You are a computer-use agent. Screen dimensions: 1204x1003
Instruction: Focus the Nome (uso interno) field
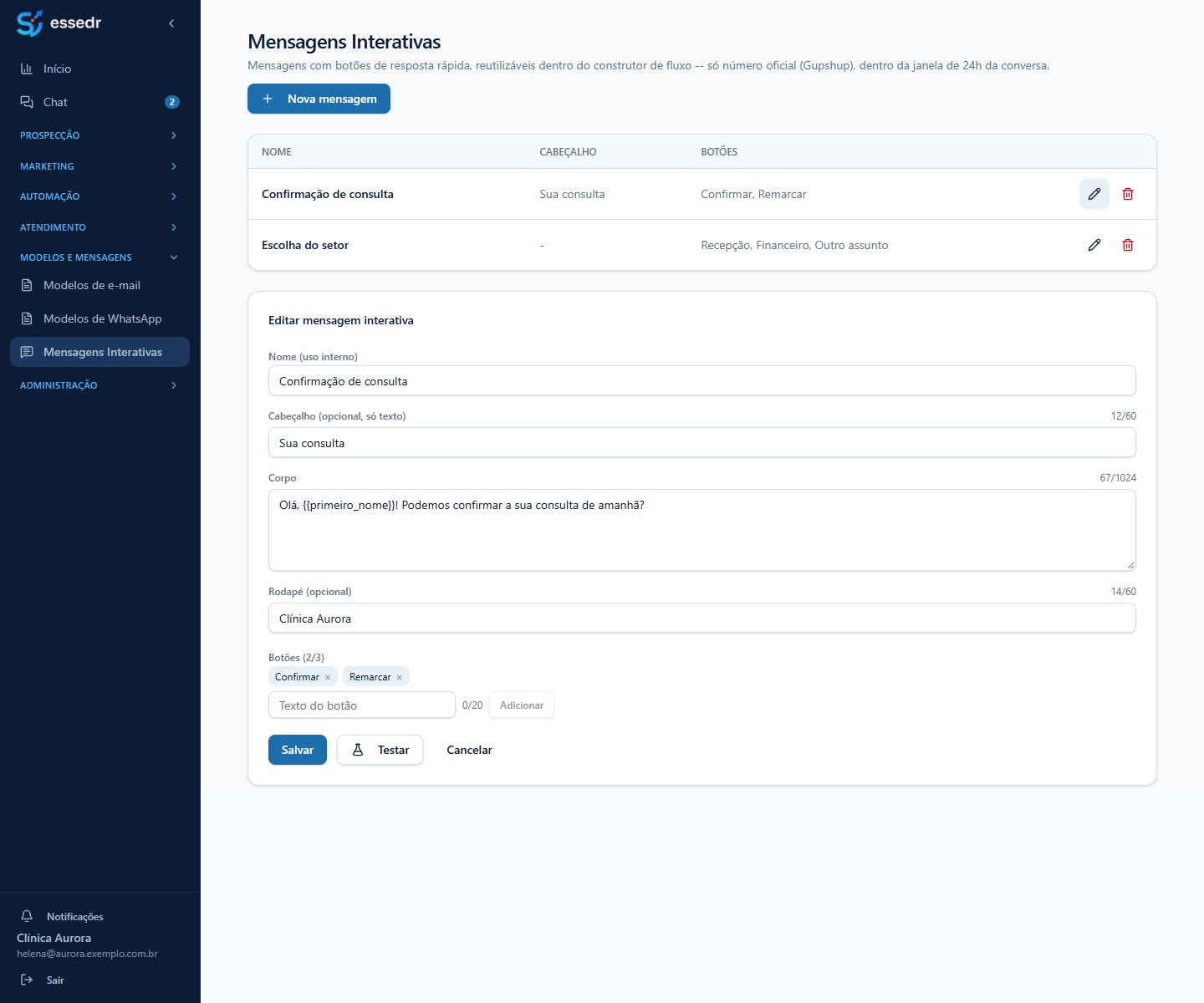point(702,380)
